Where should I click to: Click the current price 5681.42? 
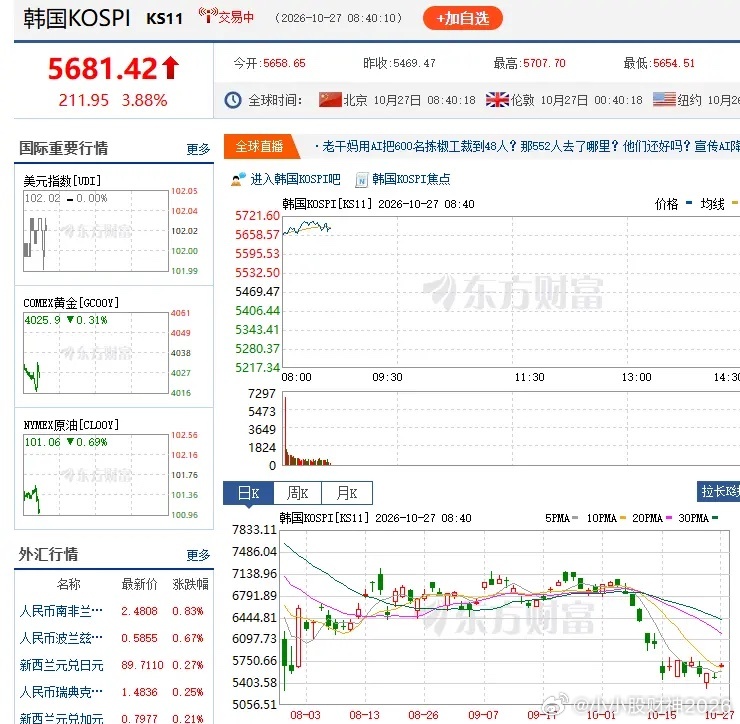coord(102,68)
